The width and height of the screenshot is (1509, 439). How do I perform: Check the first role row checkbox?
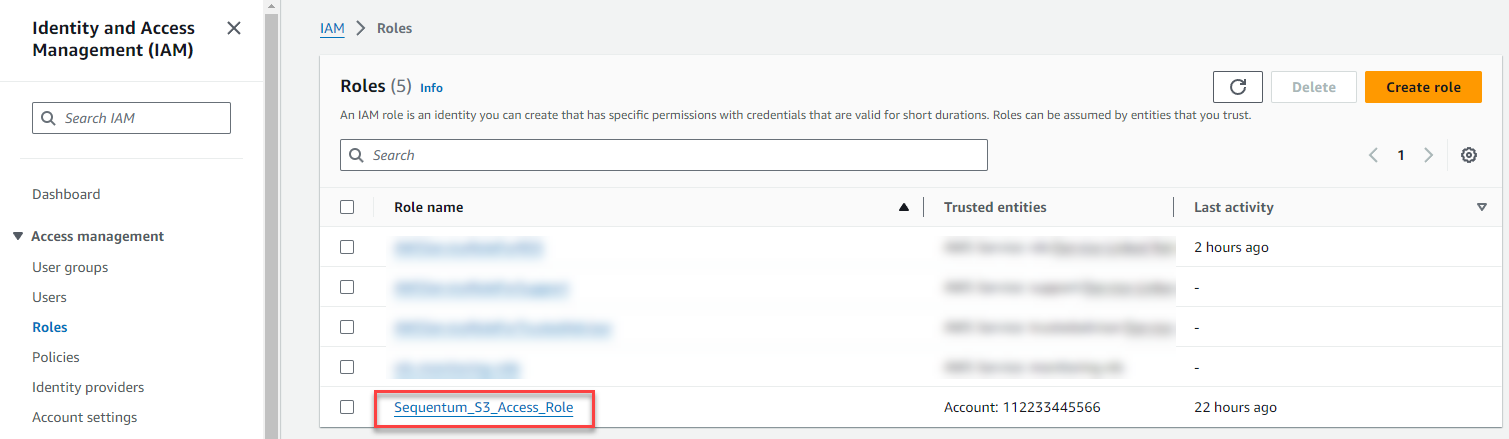click(x=347, y=247)
